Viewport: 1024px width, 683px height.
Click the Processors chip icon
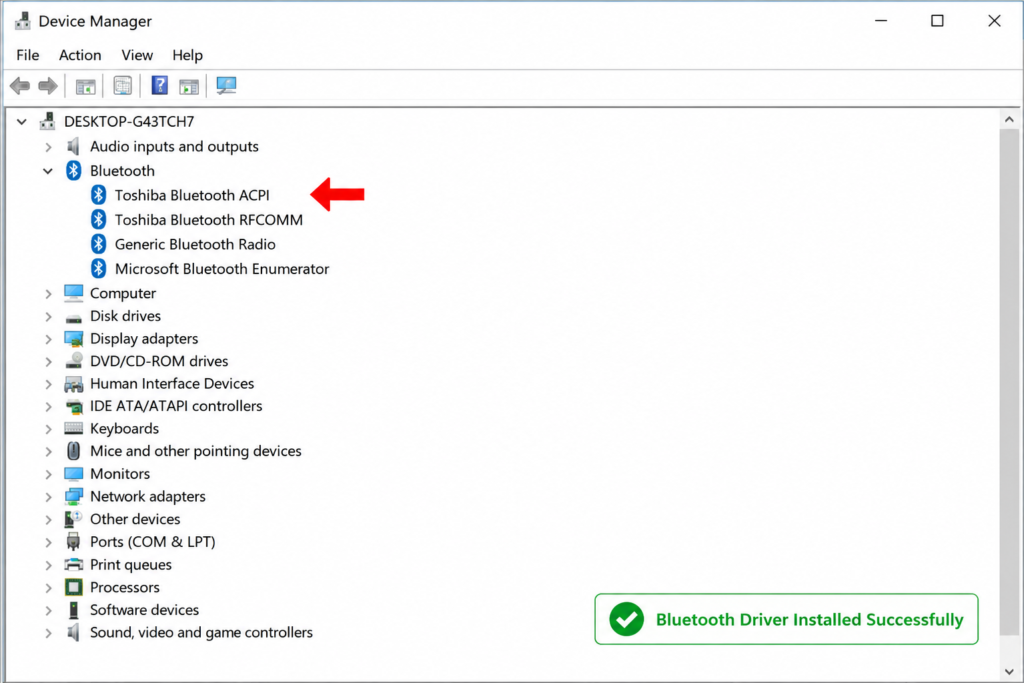click(73, 588)
